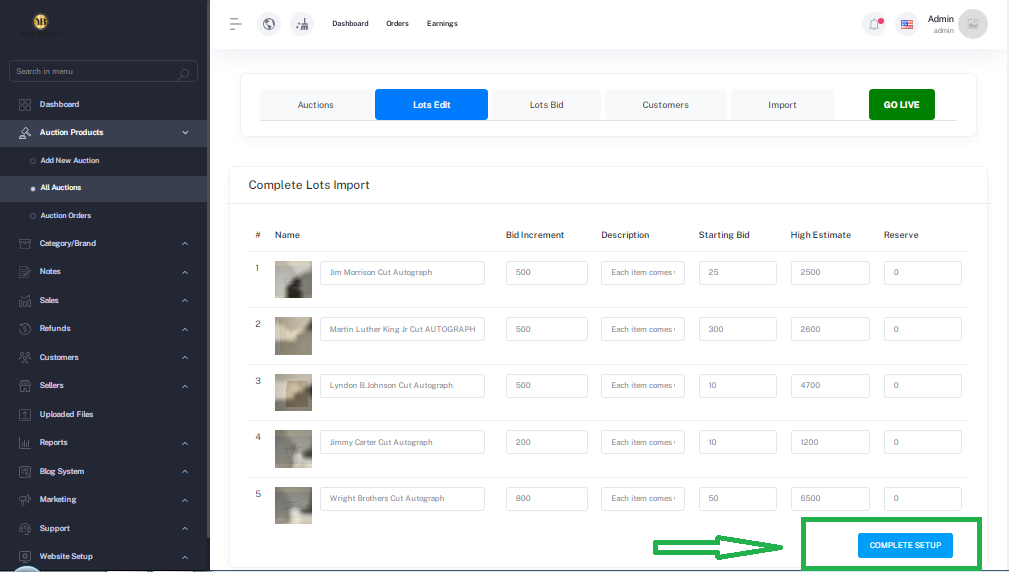
Task: Click Martin Luther King Jr name field
Action: [x=402, y=329]
